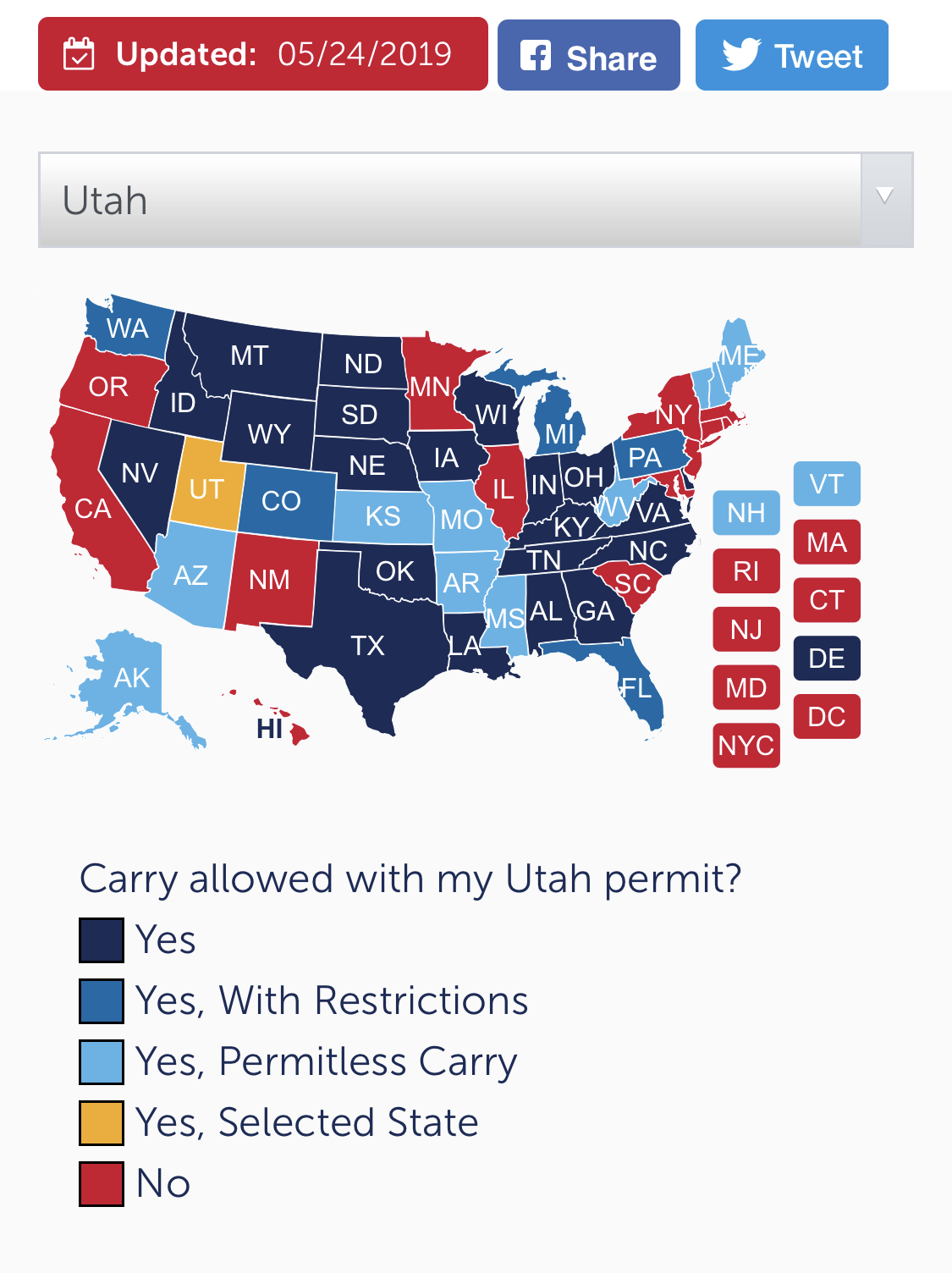Select Montana on the map
The image size is (952, 1273).
pos(250,355)
